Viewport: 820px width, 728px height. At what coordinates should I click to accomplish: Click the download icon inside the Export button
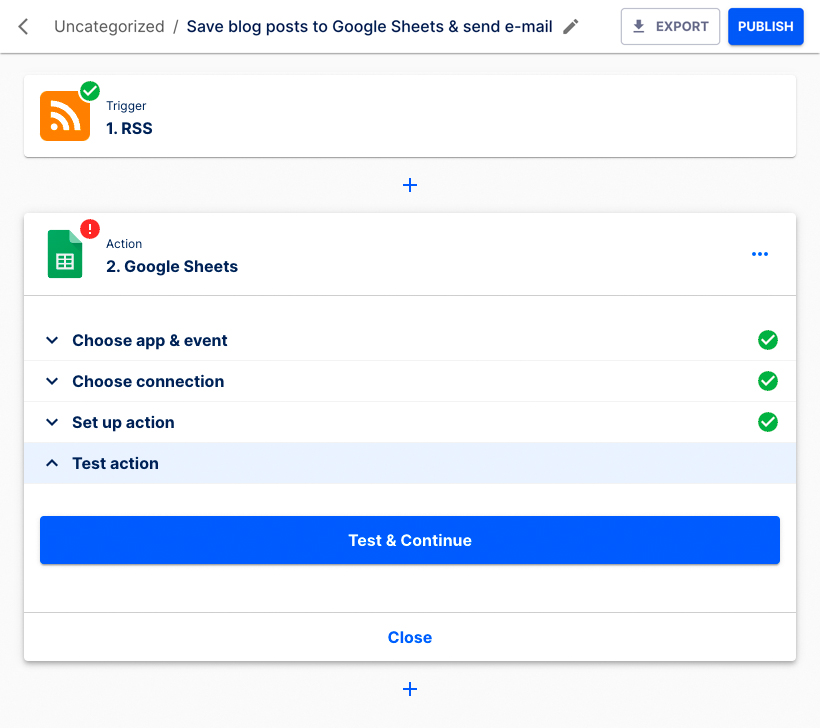tap(640, 26)
